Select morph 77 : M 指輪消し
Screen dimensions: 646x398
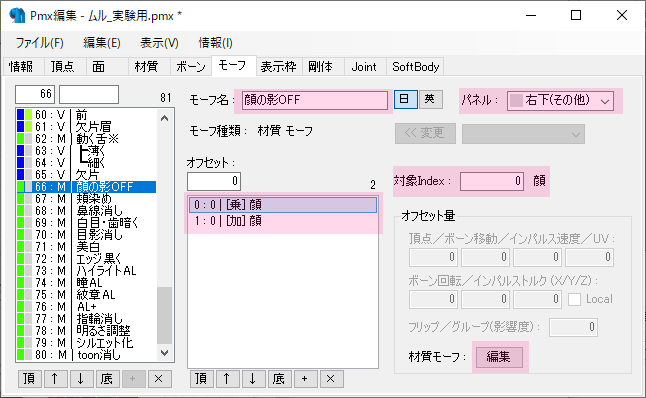click(x=86, y=318)
